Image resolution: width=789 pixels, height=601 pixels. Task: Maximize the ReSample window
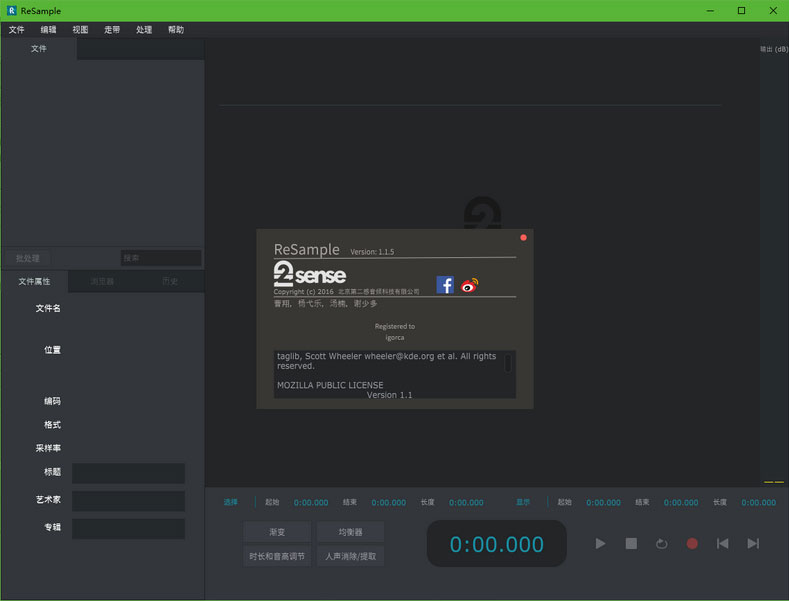[x=741, y=11]
